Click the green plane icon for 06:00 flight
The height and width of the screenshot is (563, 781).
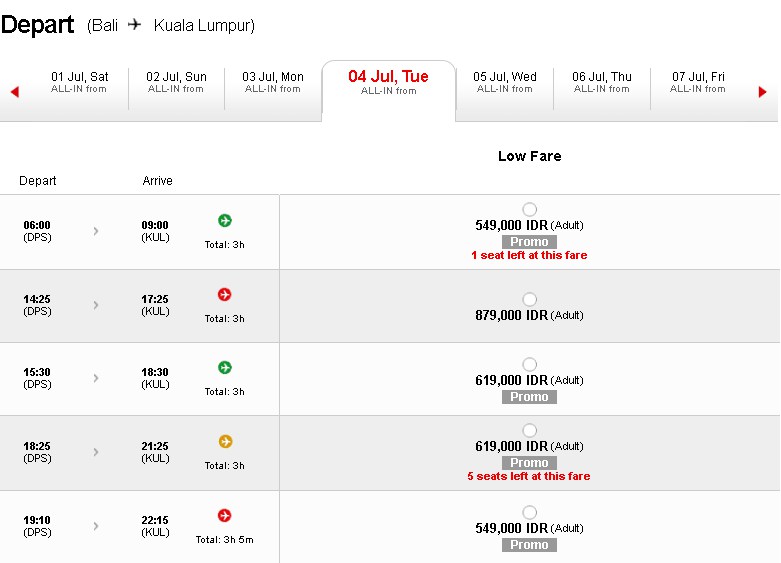225,220
